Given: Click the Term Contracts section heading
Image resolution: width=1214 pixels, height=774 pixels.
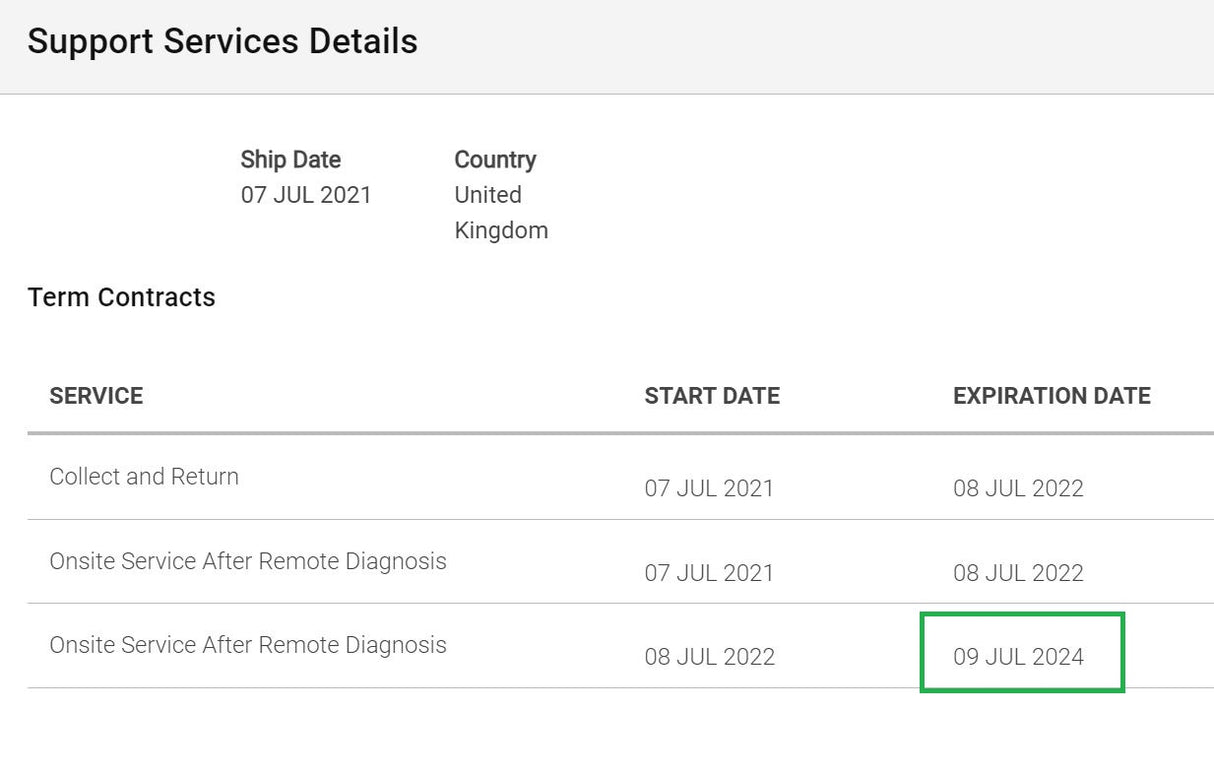Looking at the screenshot, I should click(x=121, y=298).
